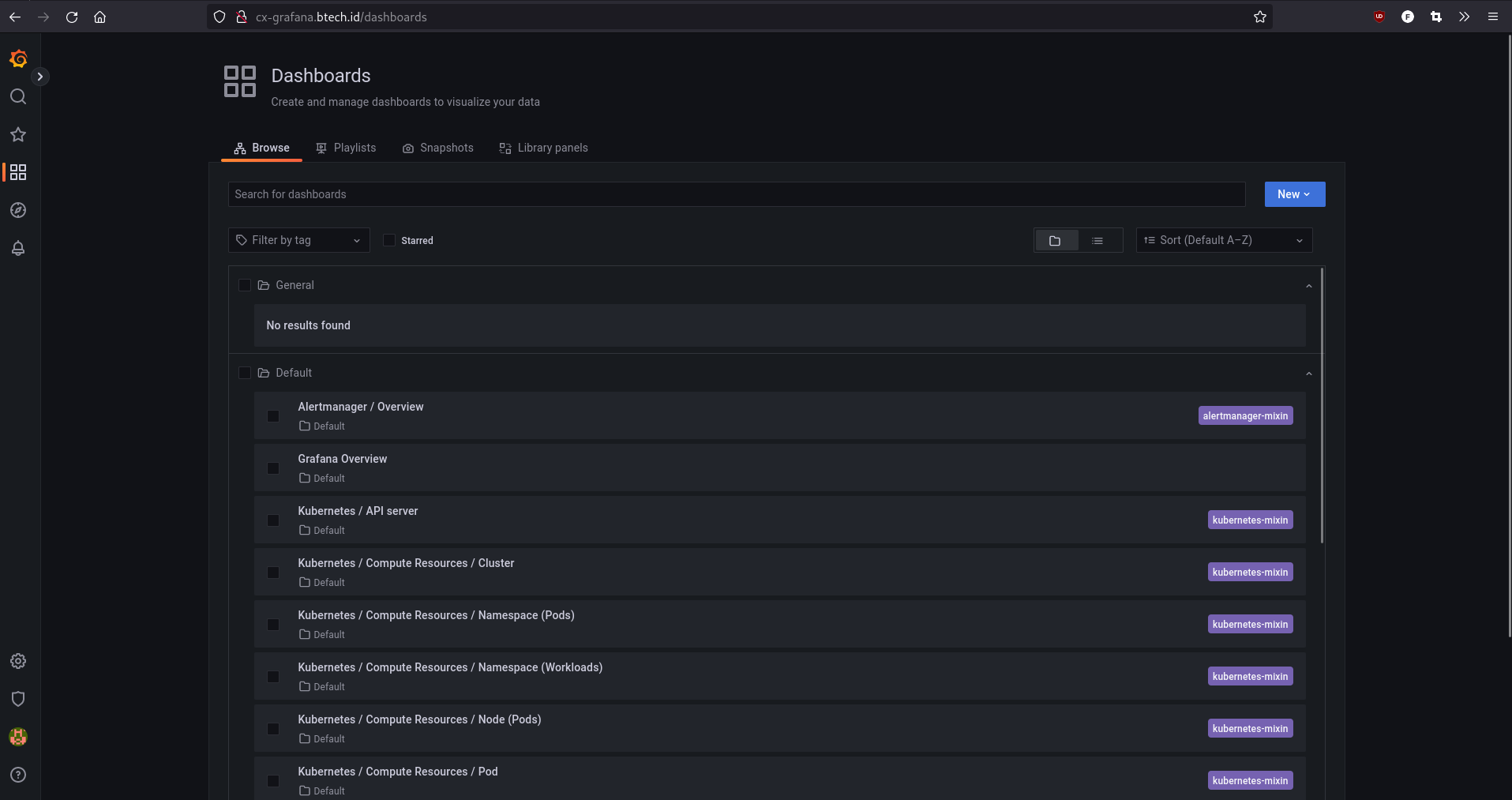This screenshot has height=800, width=1512.
Task: Open the Sort (Default A–Z) dropdown
Action: [x=1224, y=240]
